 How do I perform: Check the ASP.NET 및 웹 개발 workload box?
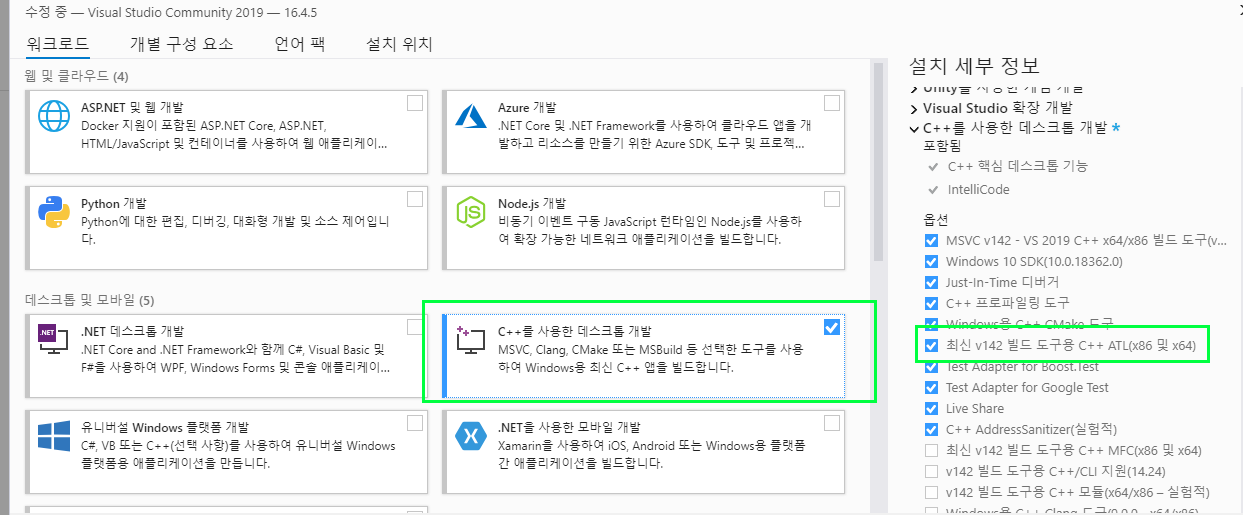415,103
